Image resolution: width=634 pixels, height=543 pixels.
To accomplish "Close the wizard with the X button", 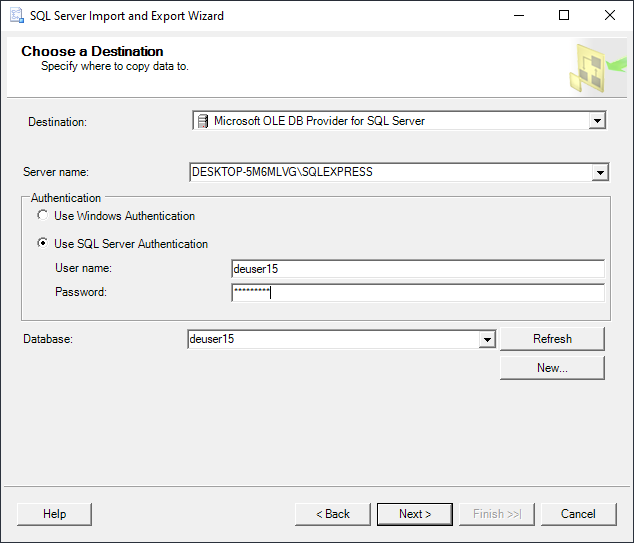I will coord(609,16).
